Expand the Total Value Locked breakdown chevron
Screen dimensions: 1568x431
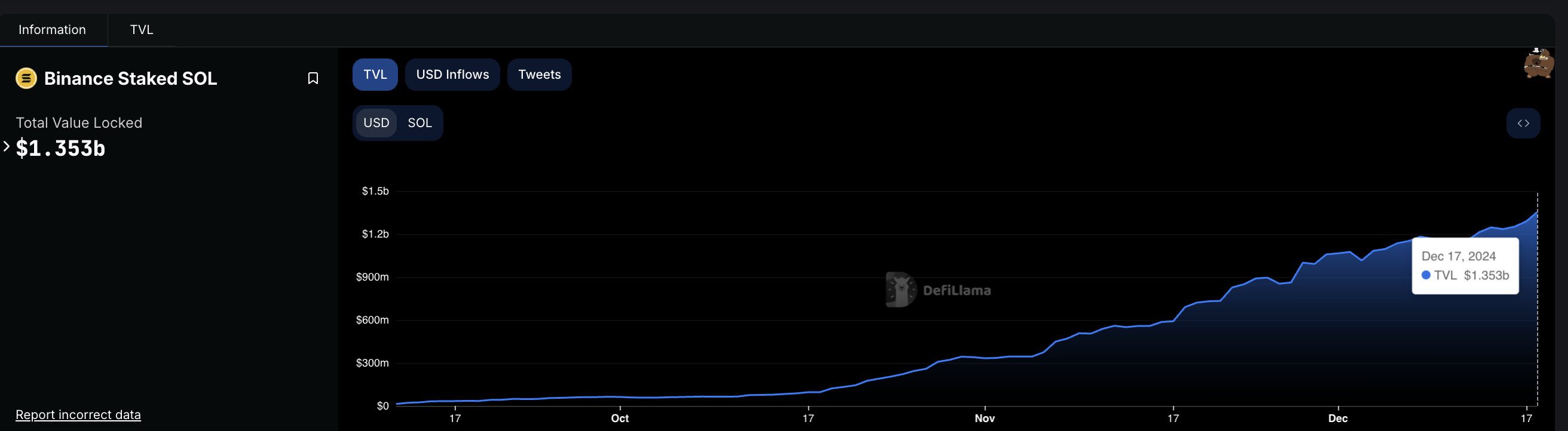tap(7, 146)
